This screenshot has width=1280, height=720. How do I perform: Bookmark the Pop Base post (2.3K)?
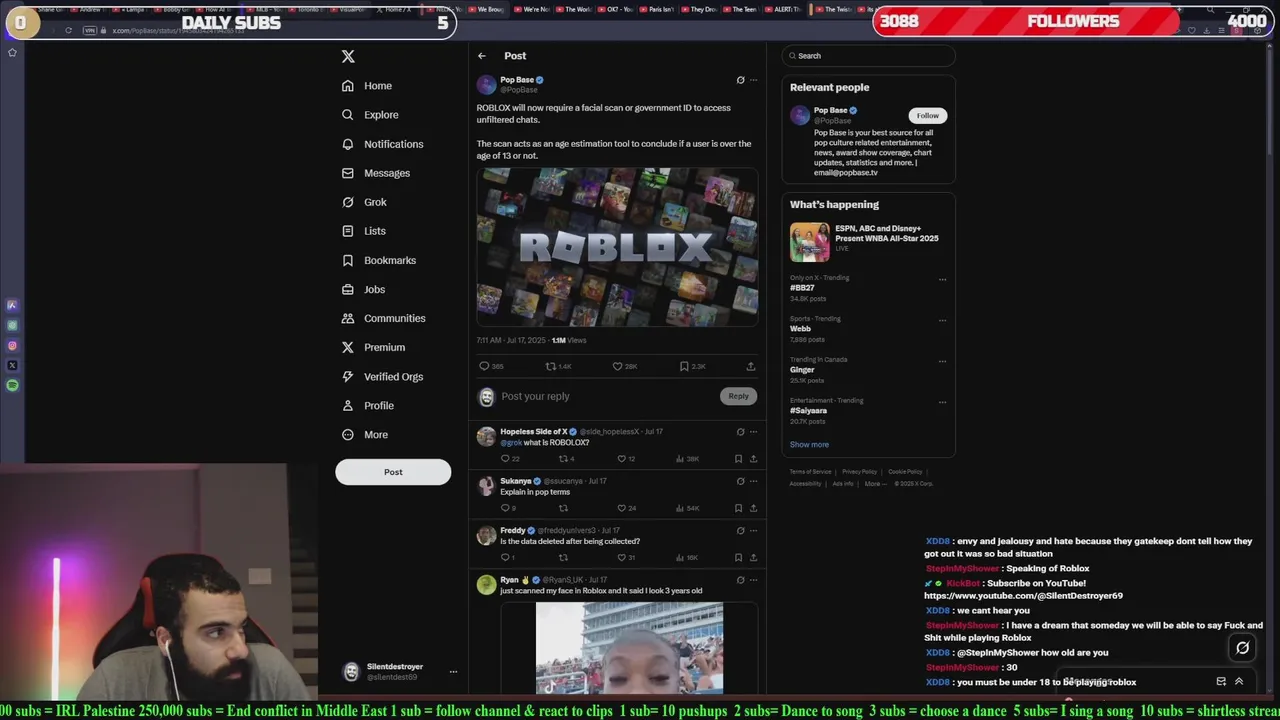tap(684, 366)
